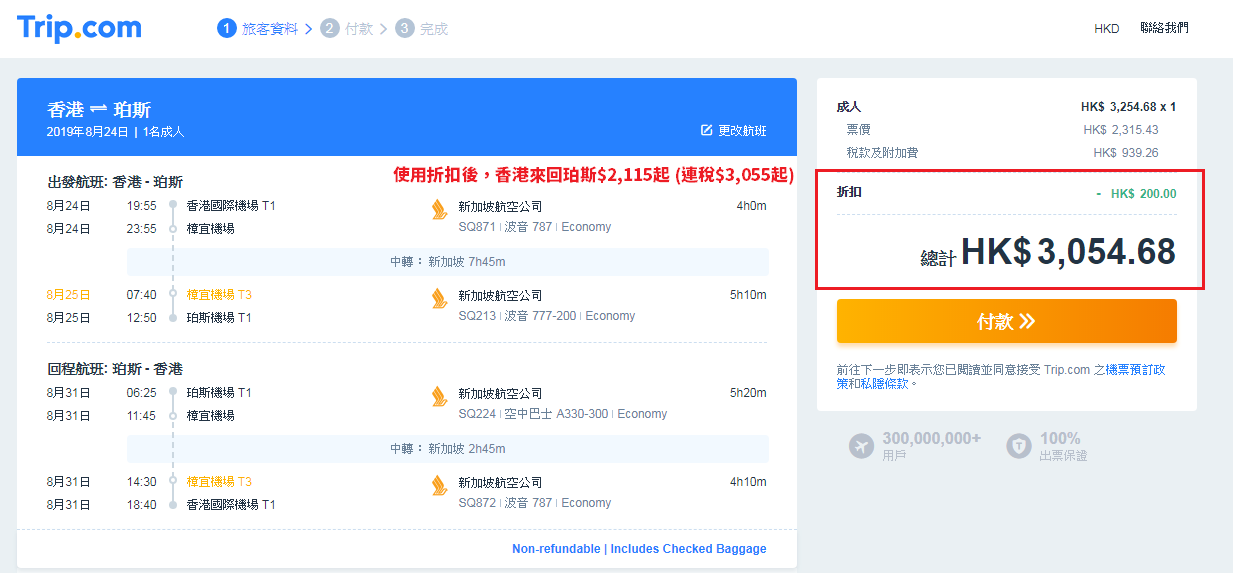The width and height of the screenshot is (1233, 573).
Task: Click SQ224 空中巴士 A330-300 Economy flight details
Action: 562,414
